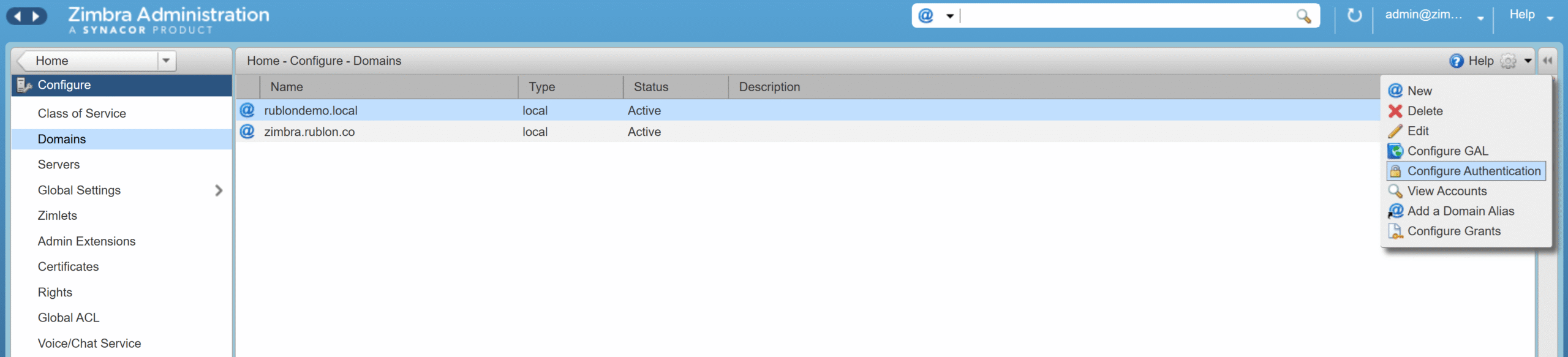1568x357 pixels.
Task: Select the zimbra.rublon.co domain row
Action: [x=309, y=132]
